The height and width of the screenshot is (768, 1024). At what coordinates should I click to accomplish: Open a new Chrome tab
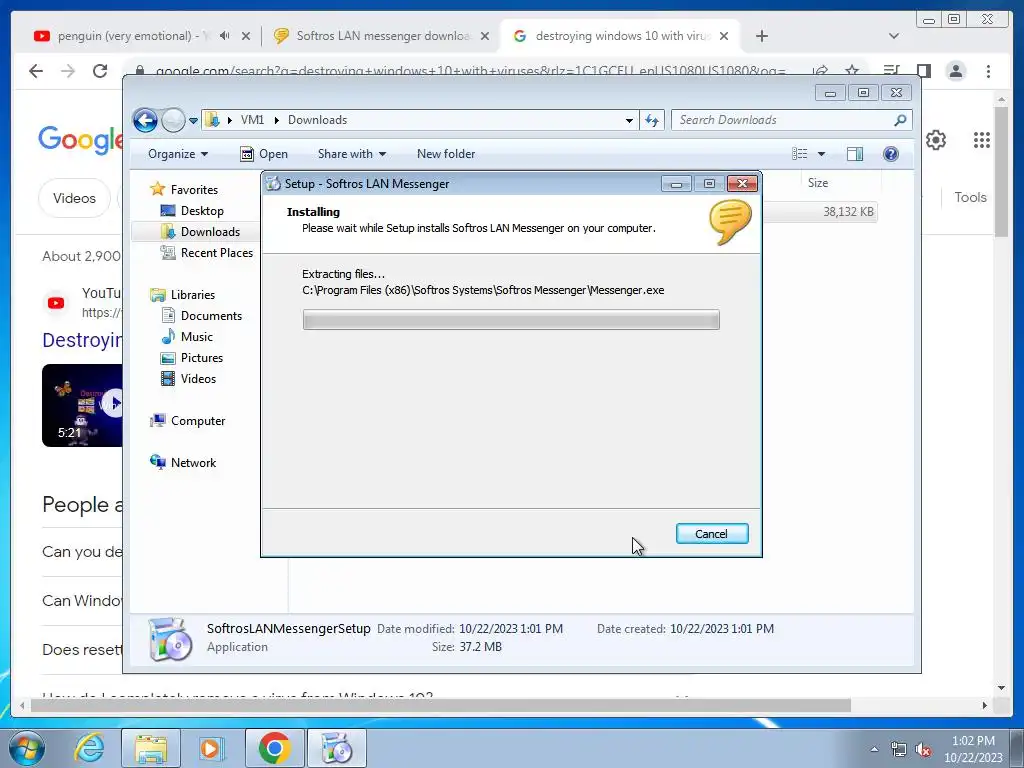761,36
